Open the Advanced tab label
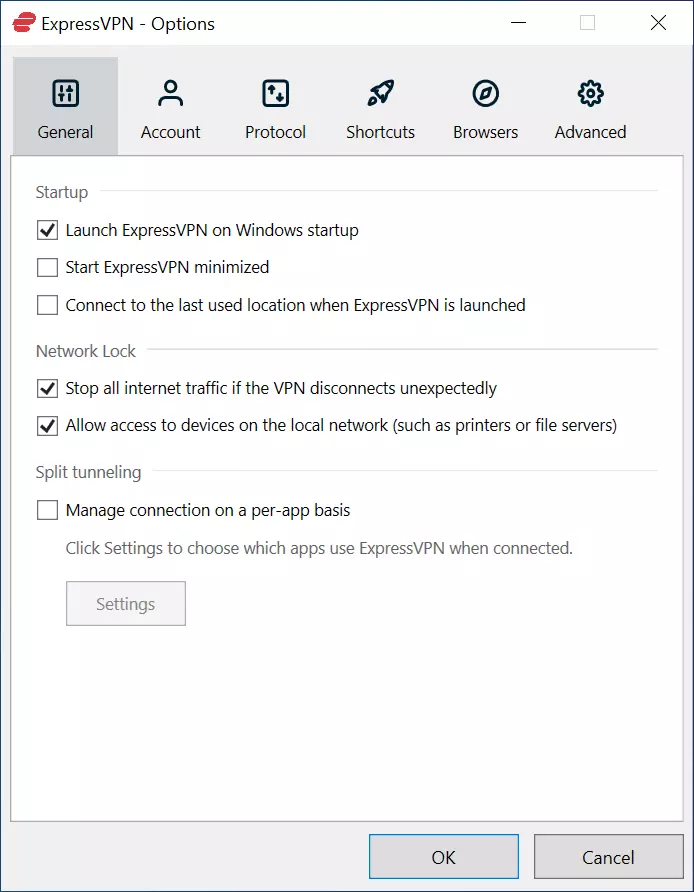 point(590,132)
